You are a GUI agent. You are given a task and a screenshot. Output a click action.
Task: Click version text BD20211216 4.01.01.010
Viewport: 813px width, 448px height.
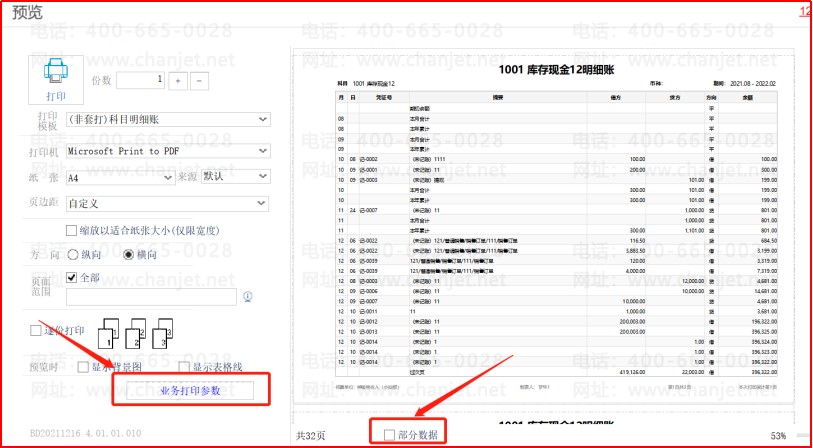tap(86, 433)
